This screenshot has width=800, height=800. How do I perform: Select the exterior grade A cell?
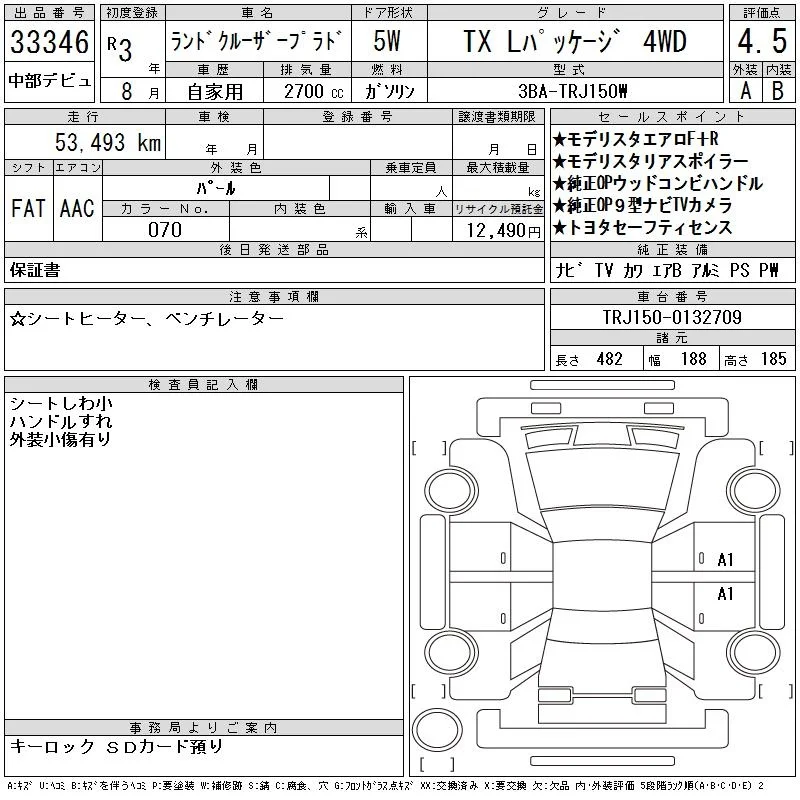click(x=745, y=91)
